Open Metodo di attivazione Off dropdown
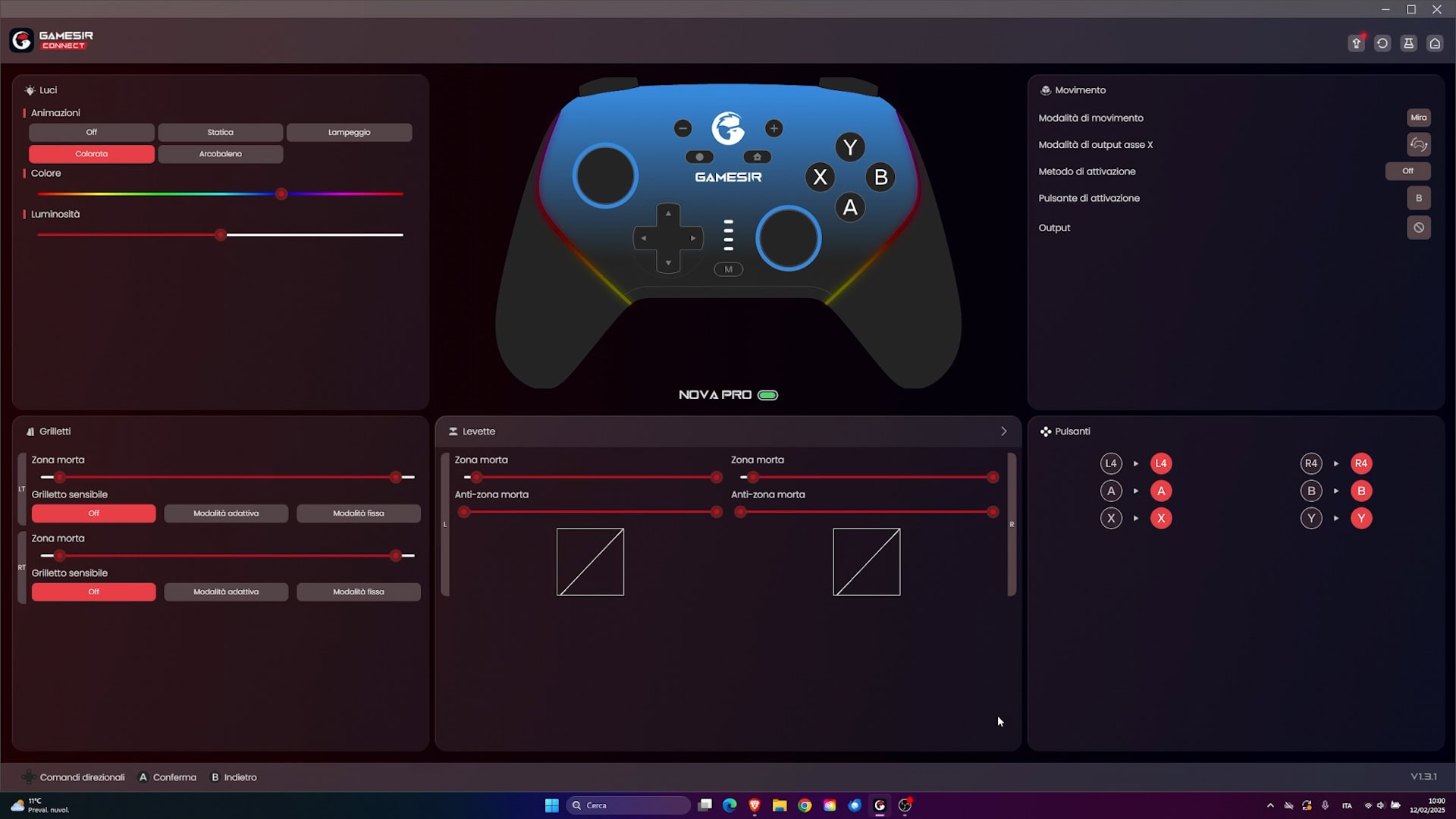 [x=1407, y=171]
